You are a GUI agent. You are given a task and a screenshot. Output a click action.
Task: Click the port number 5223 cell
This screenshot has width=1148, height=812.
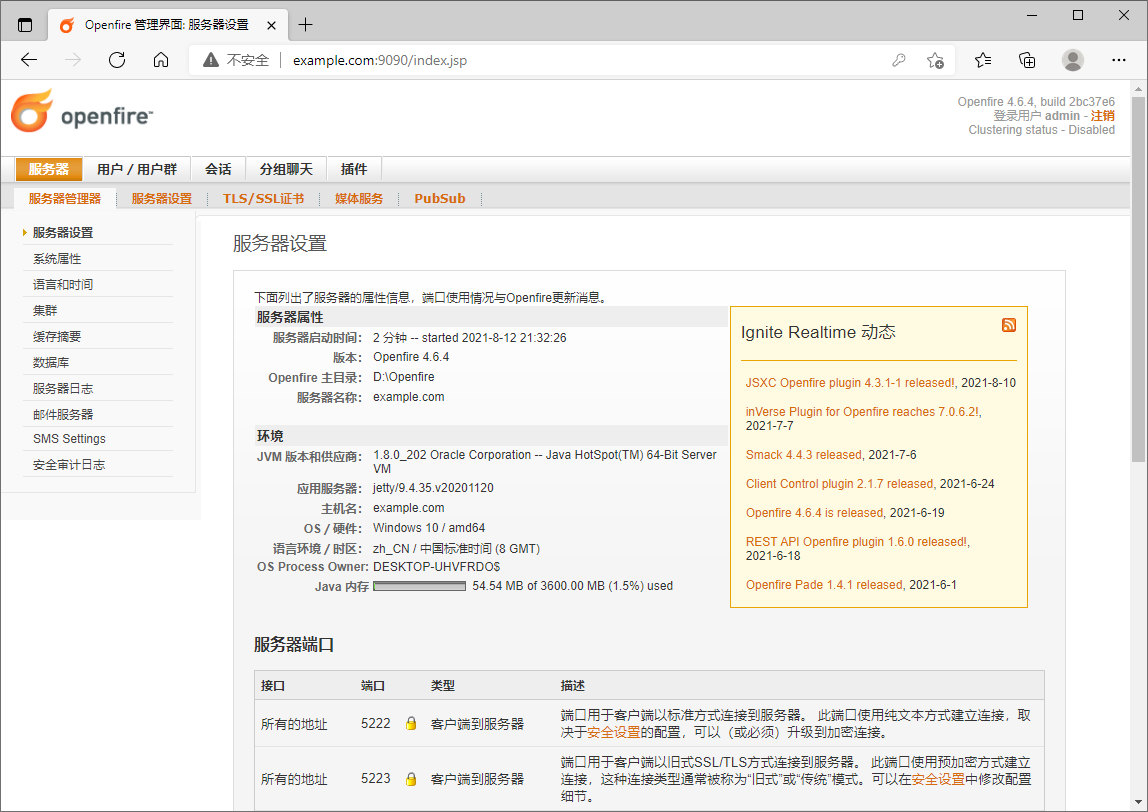tap(376, 778)
